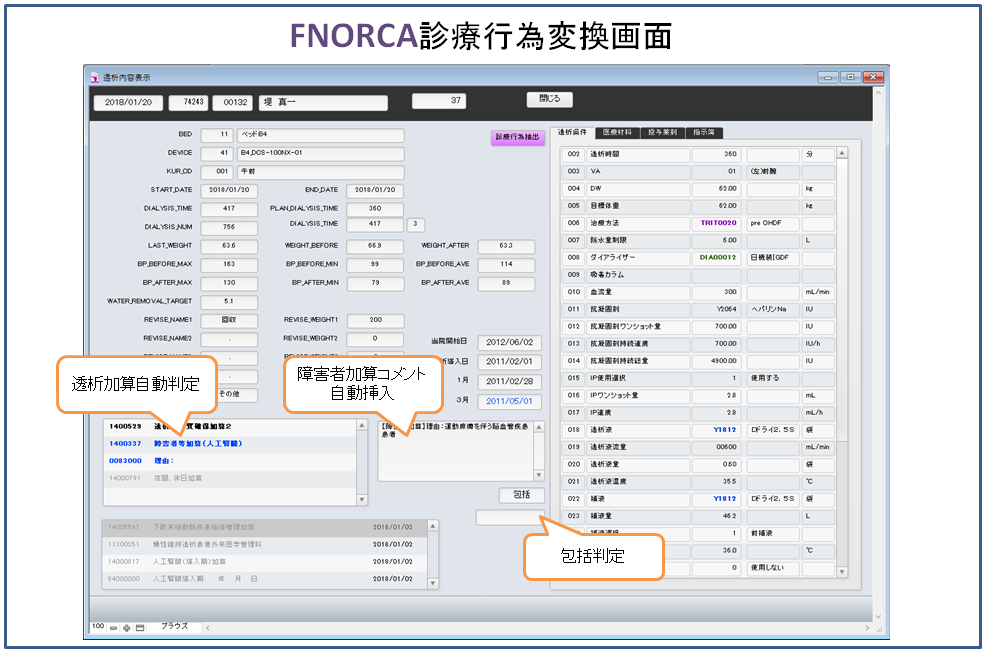Click the BP_AFTER_AVE field showing 89
This screenshot has height=652, width=984.
(x=506, y=283)
